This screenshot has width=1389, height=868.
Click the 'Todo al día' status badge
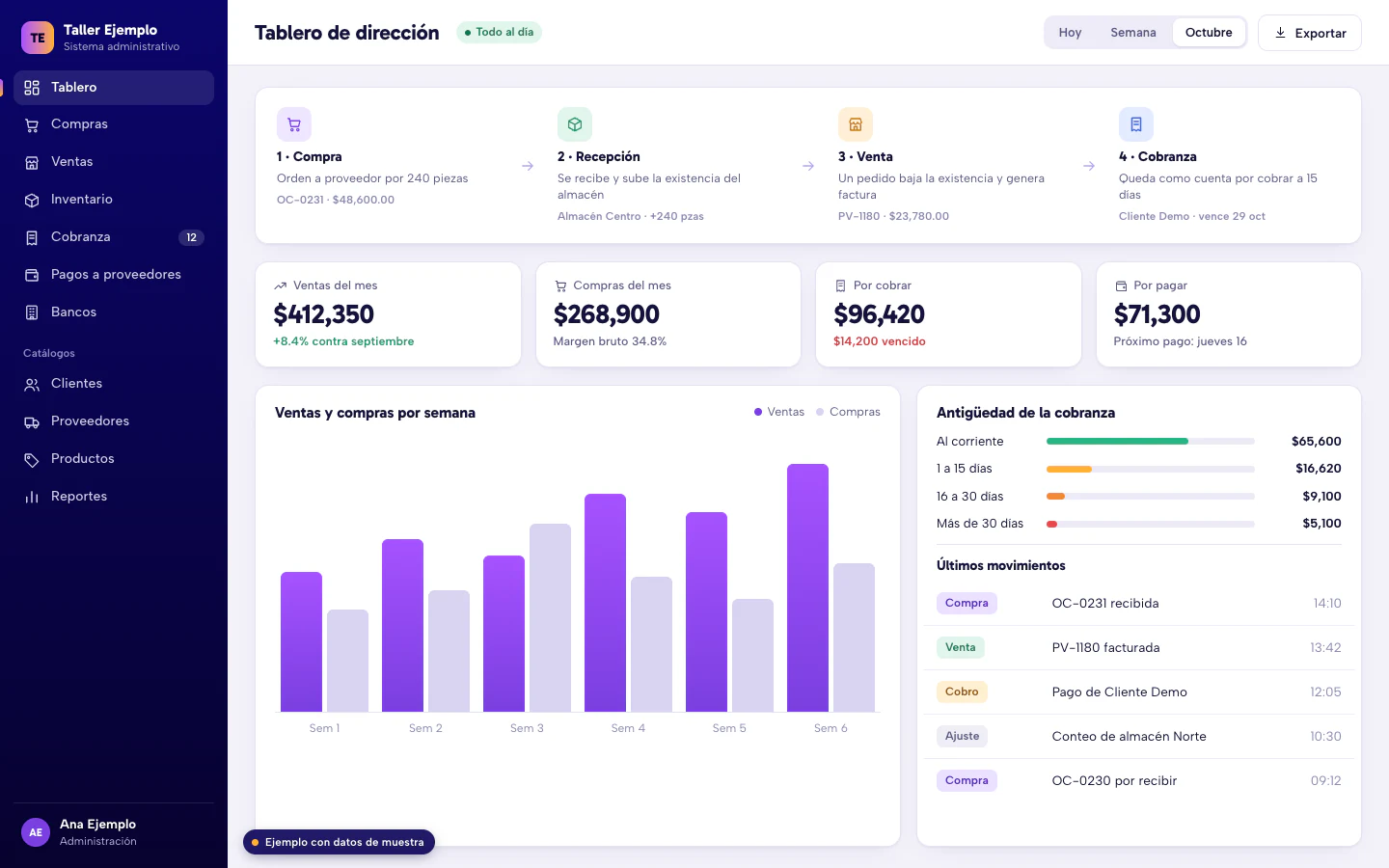pos(499,33)
